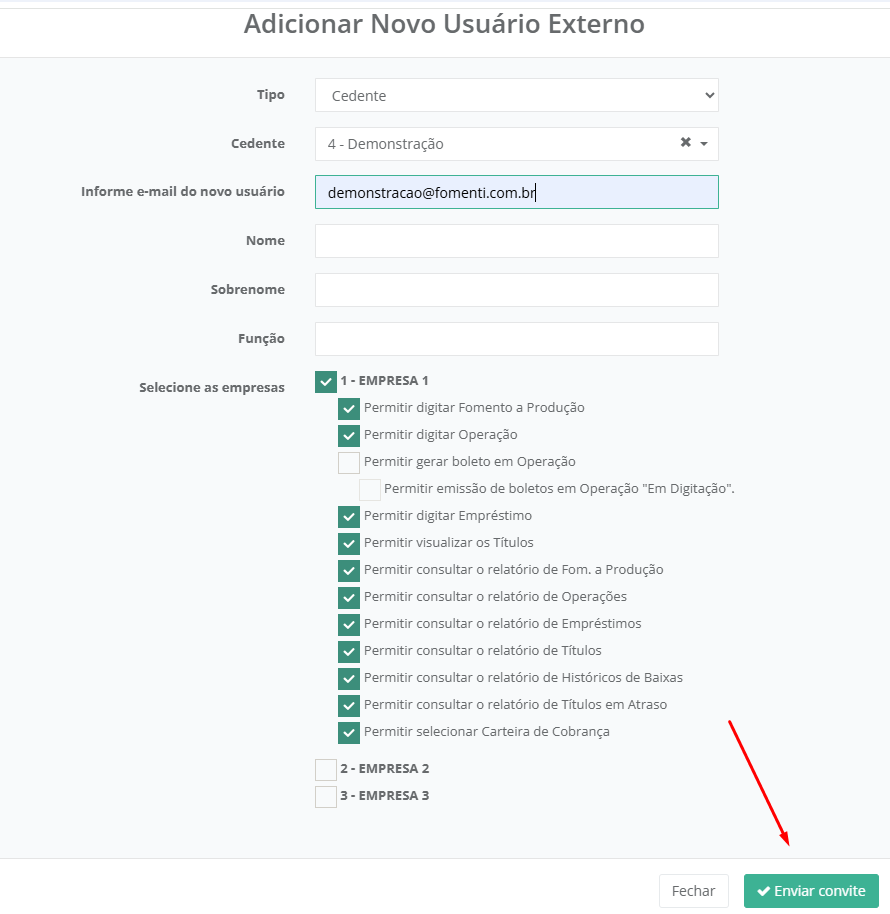This screenshot has width=890, height=914.
Task: Tick boleto emission 'Em Digitação' checkbox
Action: click(370, 489)
